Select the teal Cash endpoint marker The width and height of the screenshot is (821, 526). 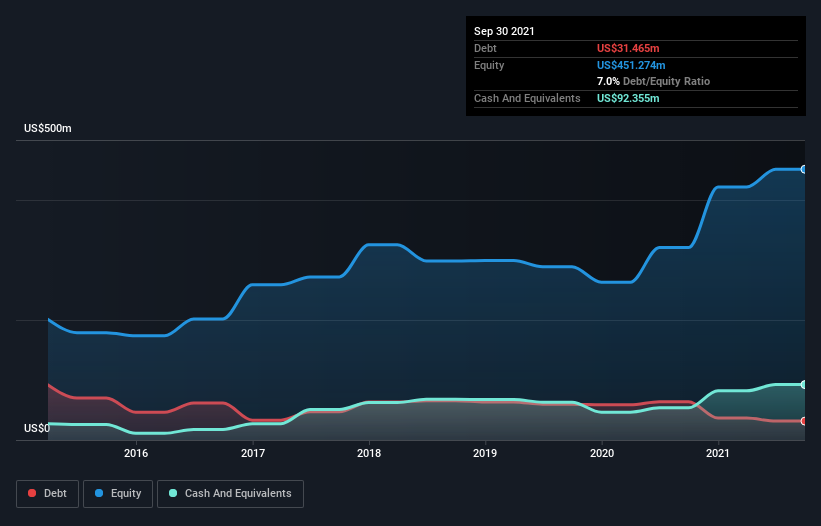[804, 385]
